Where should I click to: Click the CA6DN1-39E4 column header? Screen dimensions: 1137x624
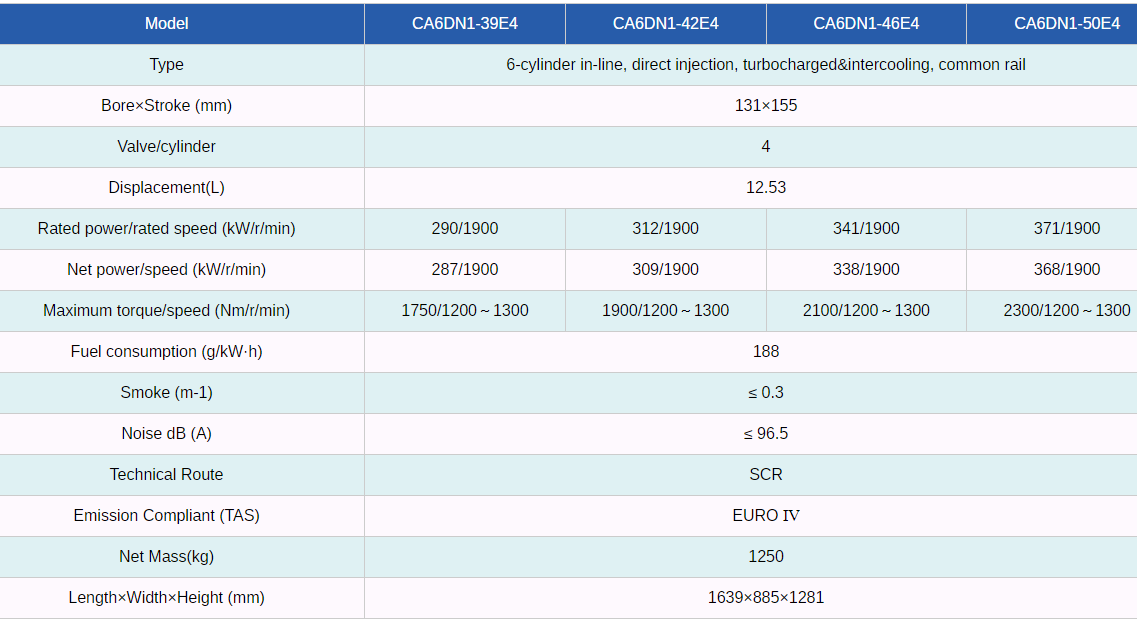[465, 23]
